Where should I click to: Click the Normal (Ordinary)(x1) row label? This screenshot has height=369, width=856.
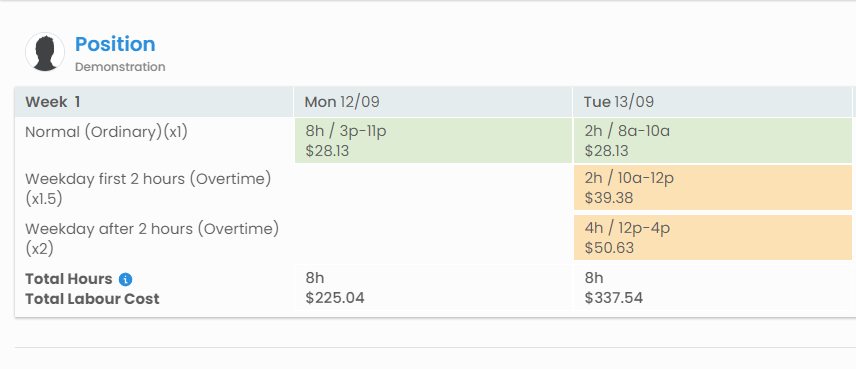coord(106,132)
